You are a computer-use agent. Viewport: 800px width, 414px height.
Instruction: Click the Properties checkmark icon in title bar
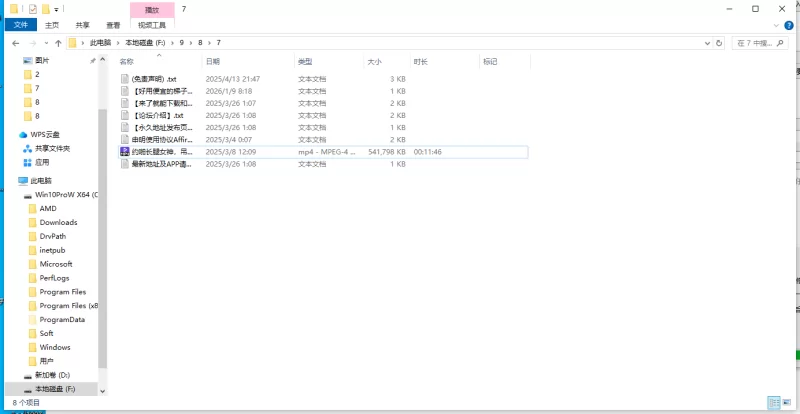[33, 9]
